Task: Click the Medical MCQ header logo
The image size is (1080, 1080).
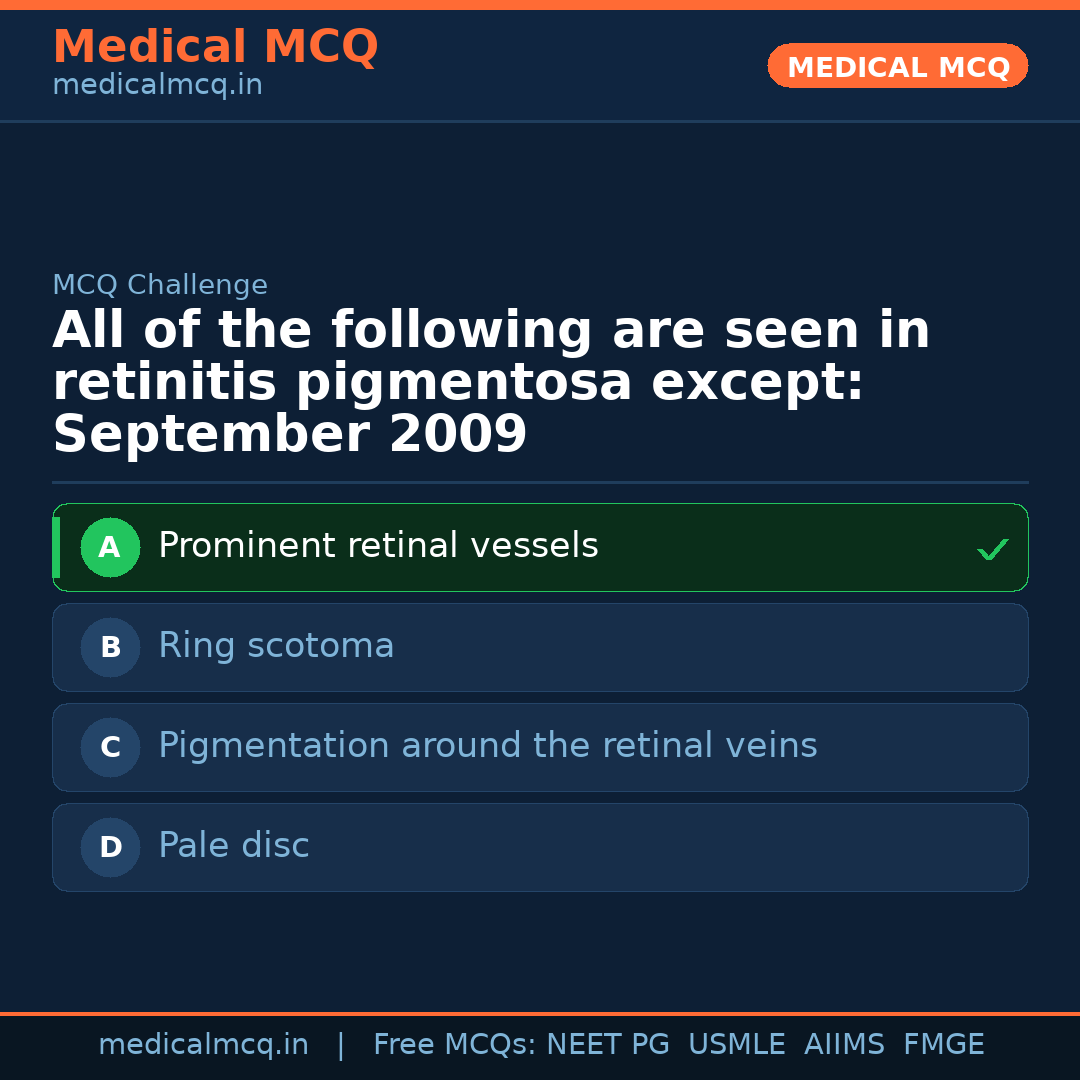Action: click(215, 46)
